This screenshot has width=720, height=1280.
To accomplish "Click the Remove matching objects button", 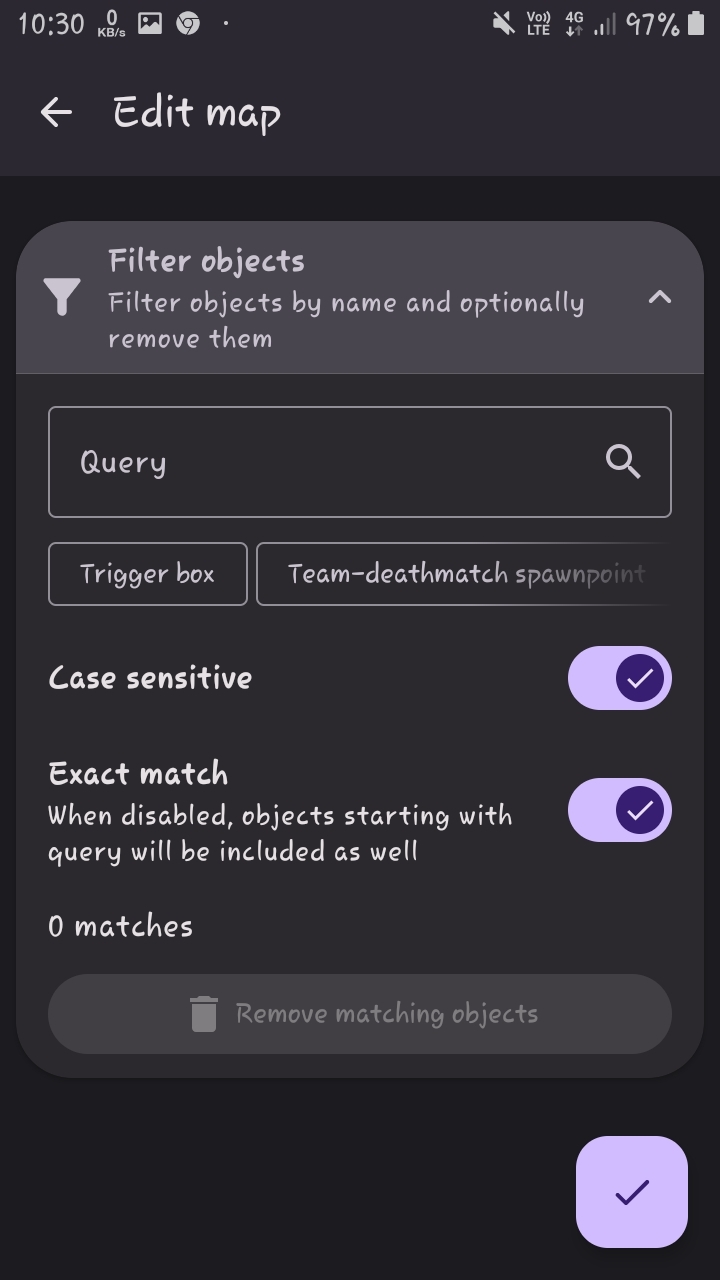I will pyautogui.click(x=360, y=1014).
